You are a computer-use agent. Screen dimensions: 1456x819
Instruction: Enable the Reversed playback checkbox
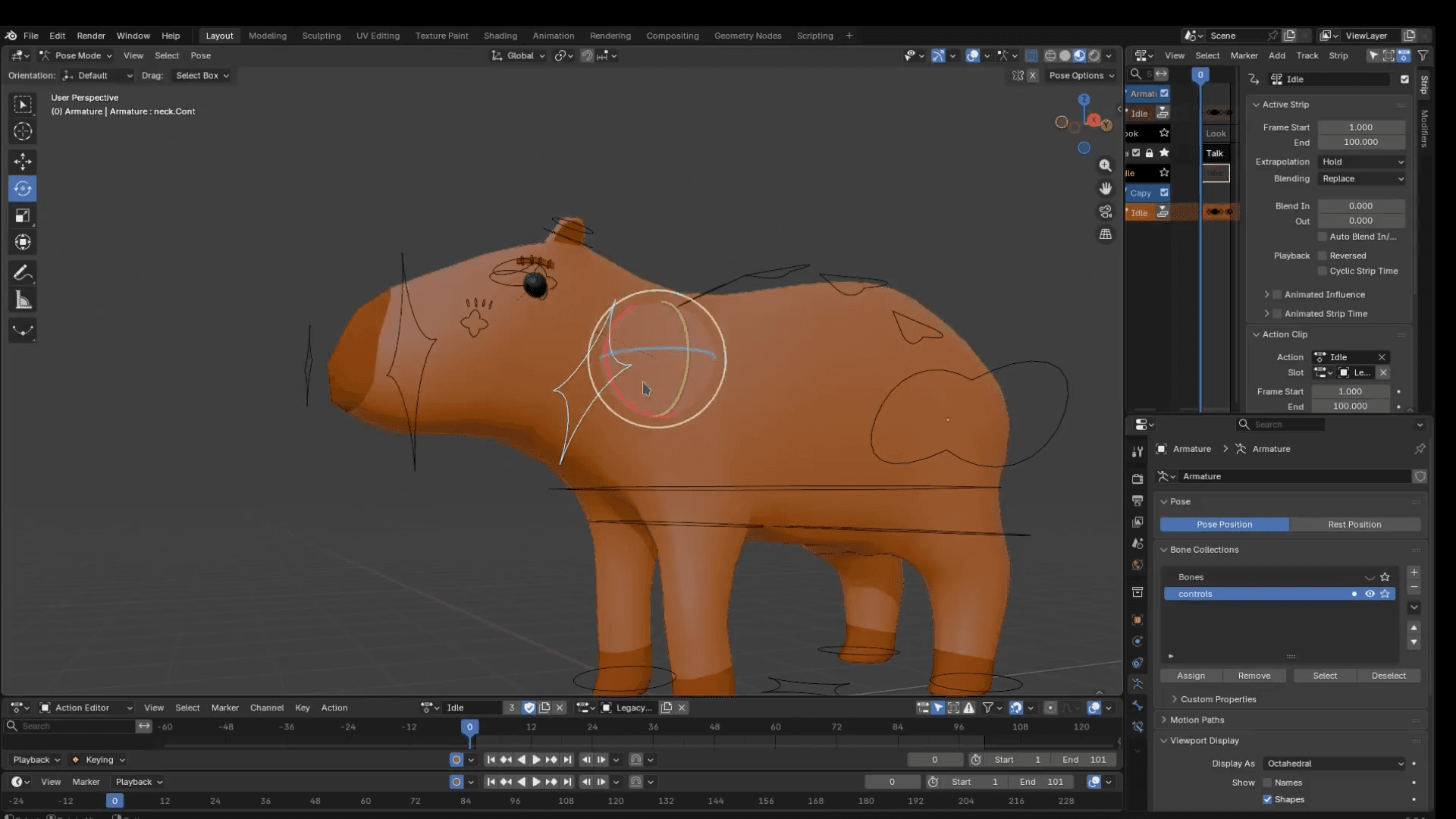point(1323,256)
